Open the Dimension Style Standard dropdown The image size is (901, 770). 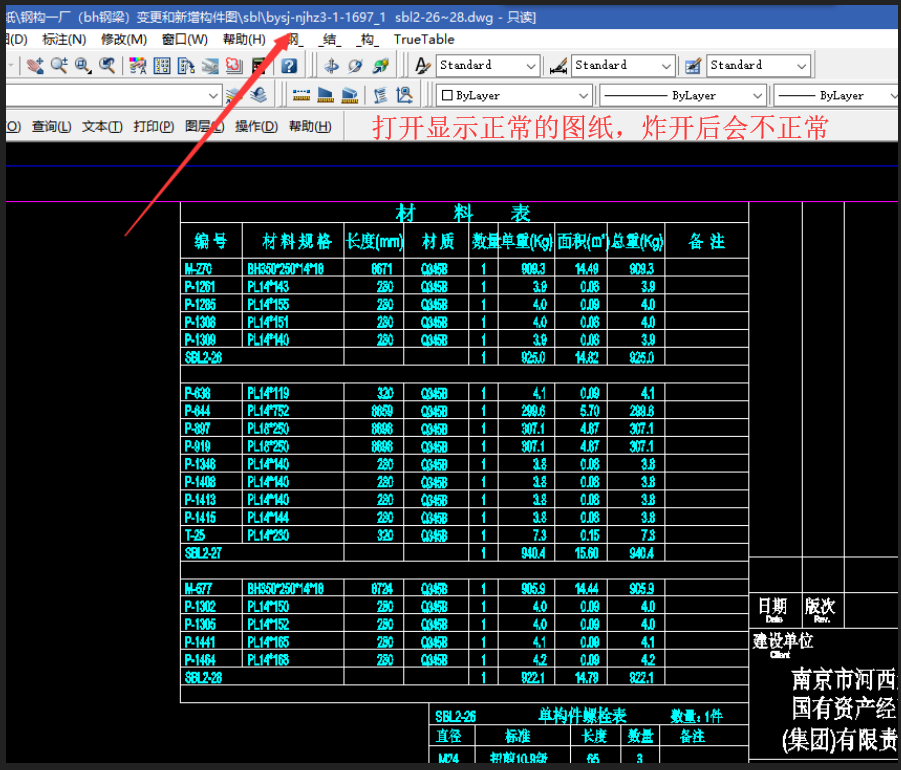point(623,66)
